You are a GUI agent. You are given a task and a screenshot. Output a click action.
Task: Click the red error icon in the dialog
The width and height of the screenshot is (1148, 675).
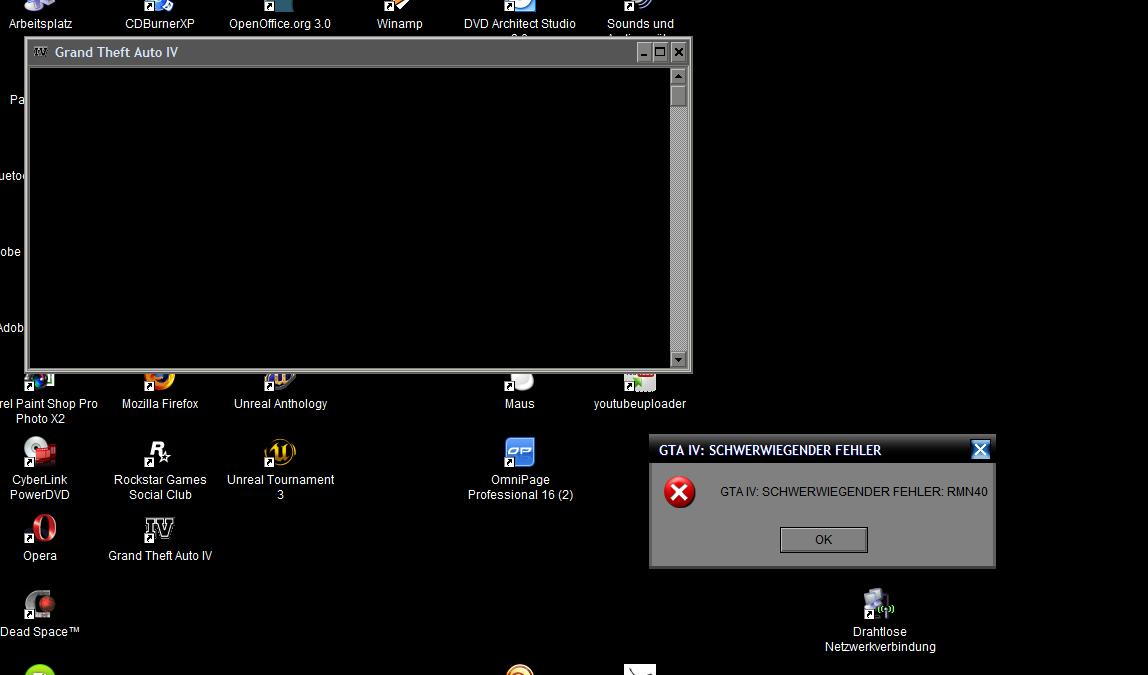coord(679,491)
